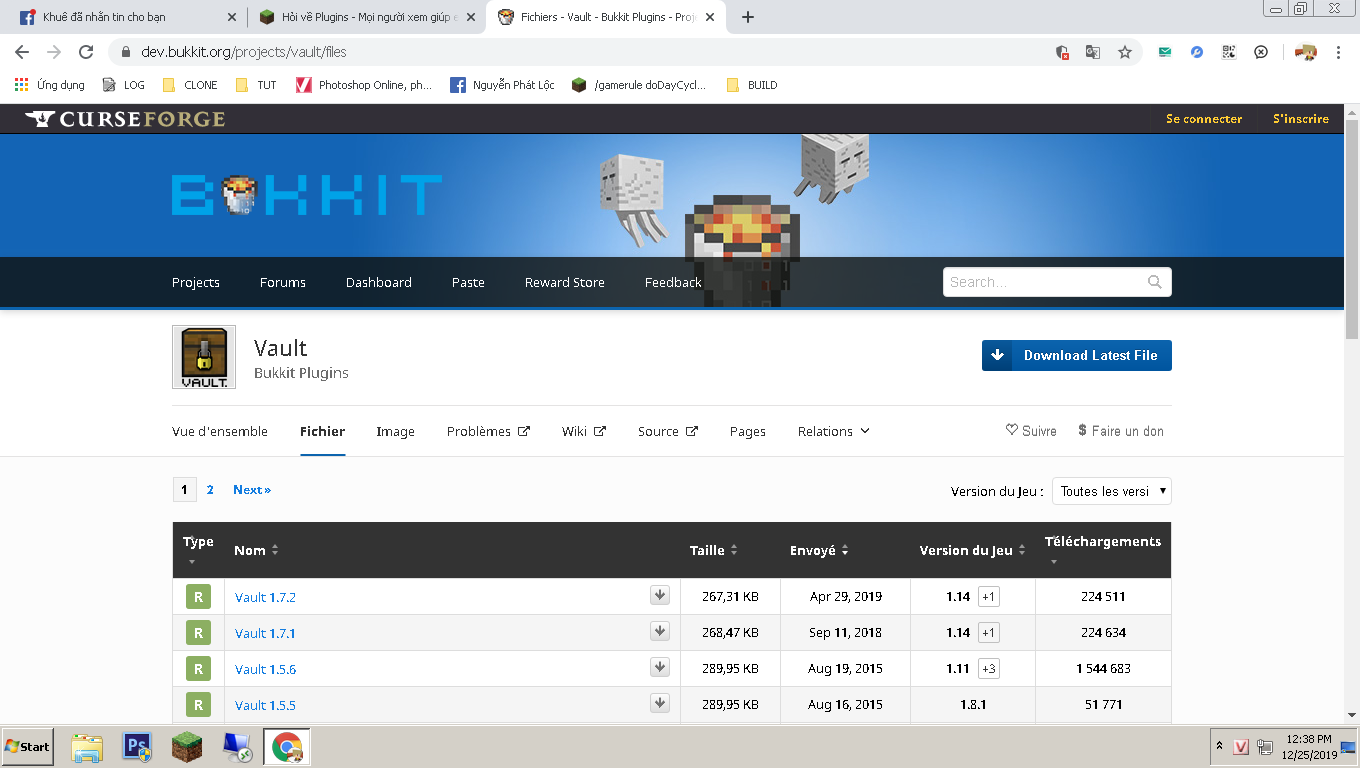Sort by Version du Jeu column
The image size is (1360, 768).
[973, 550]
